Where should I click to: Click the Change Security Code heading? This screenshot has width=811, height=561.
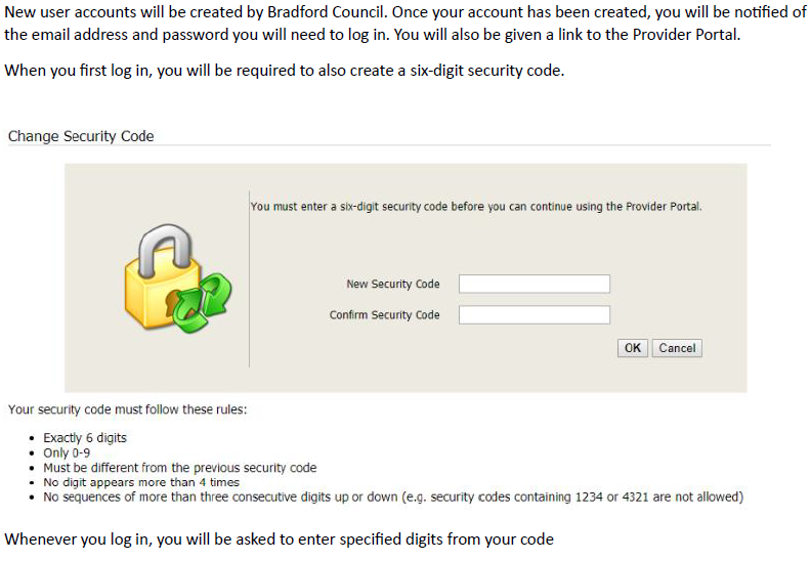pyautogui.click(x=81, y=136)
